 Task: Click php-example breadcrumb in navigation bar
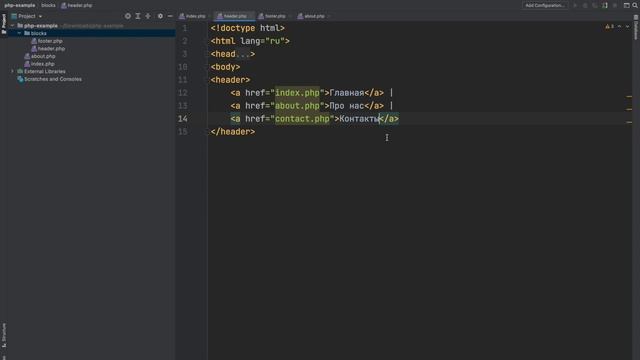20,5
